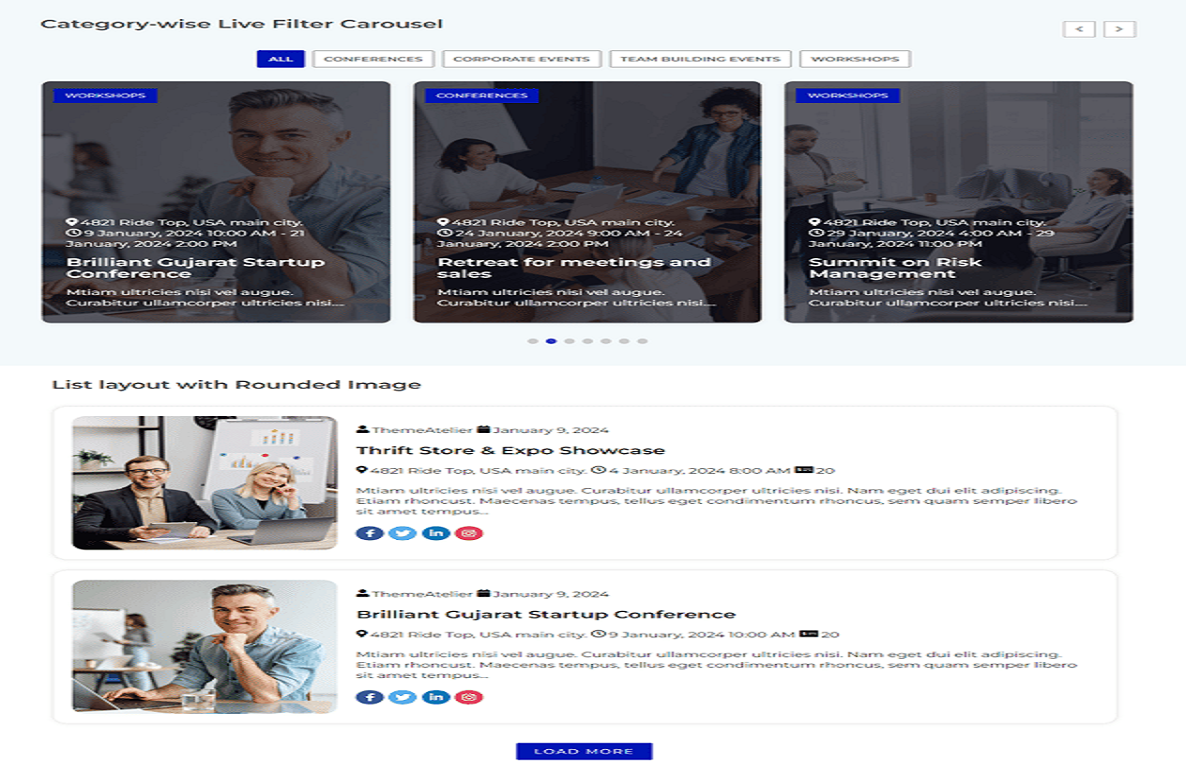Open Facebook share for Brilliant Gujarat listing
This screenshot has width=1186, height=766.
370,697
